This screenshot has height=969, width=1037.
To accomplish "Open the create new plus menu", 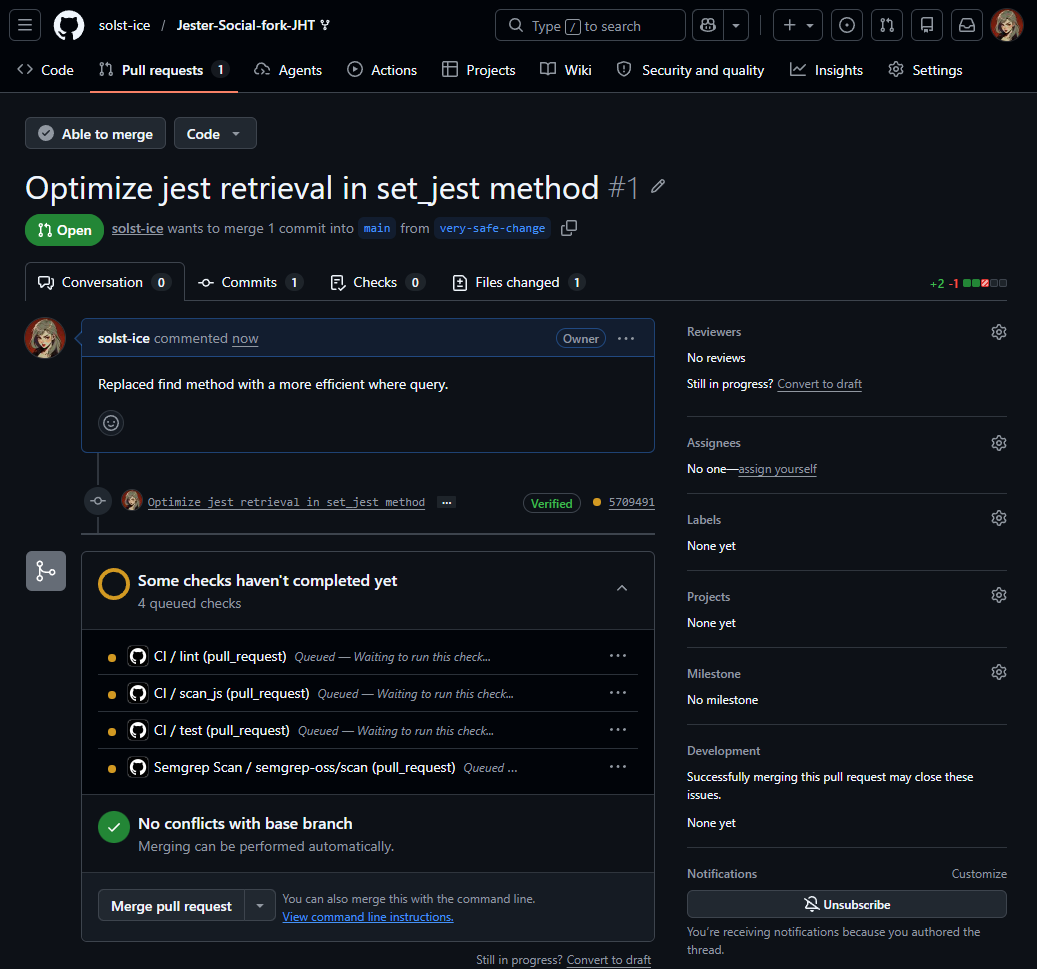I will click(798, 25).
